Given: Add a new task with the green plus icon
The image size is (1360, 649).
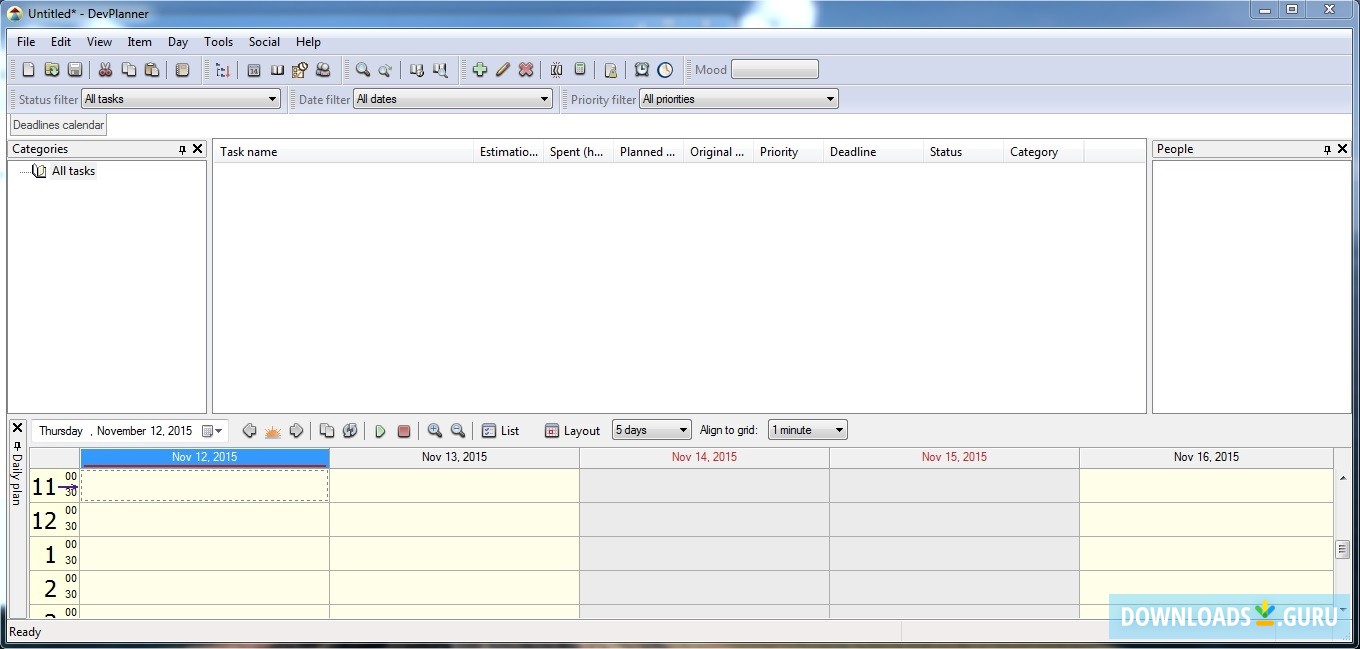Looking at the screenshot, I should pos(480,69).
